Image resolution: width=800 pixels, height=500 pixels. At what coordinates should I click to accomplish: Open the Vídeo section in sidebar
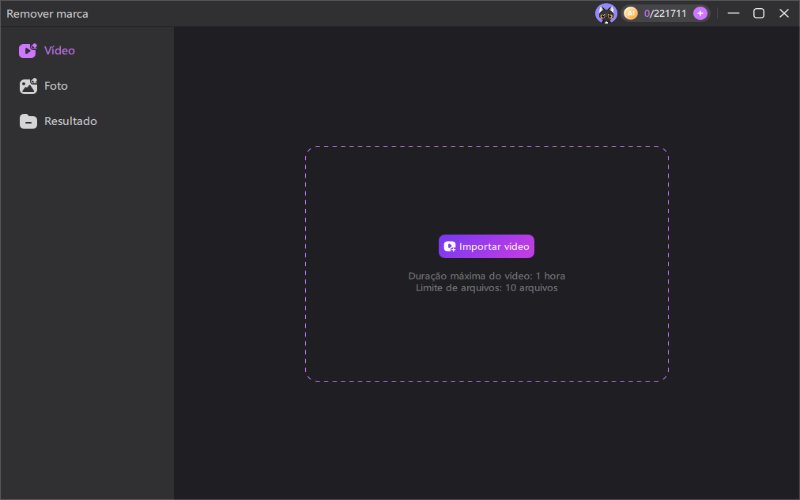pyautogui.click(x=47, y=51)
